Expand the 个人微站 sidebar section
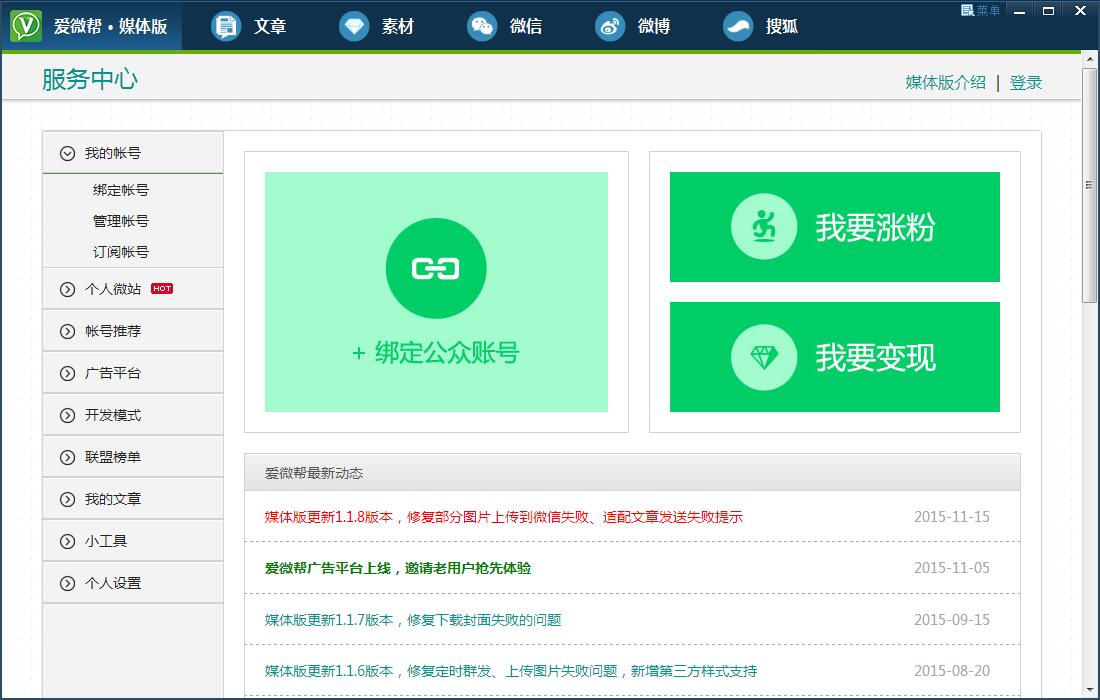Image resolution: width=1100 pixels, height=700 pixels. (68, 289)
